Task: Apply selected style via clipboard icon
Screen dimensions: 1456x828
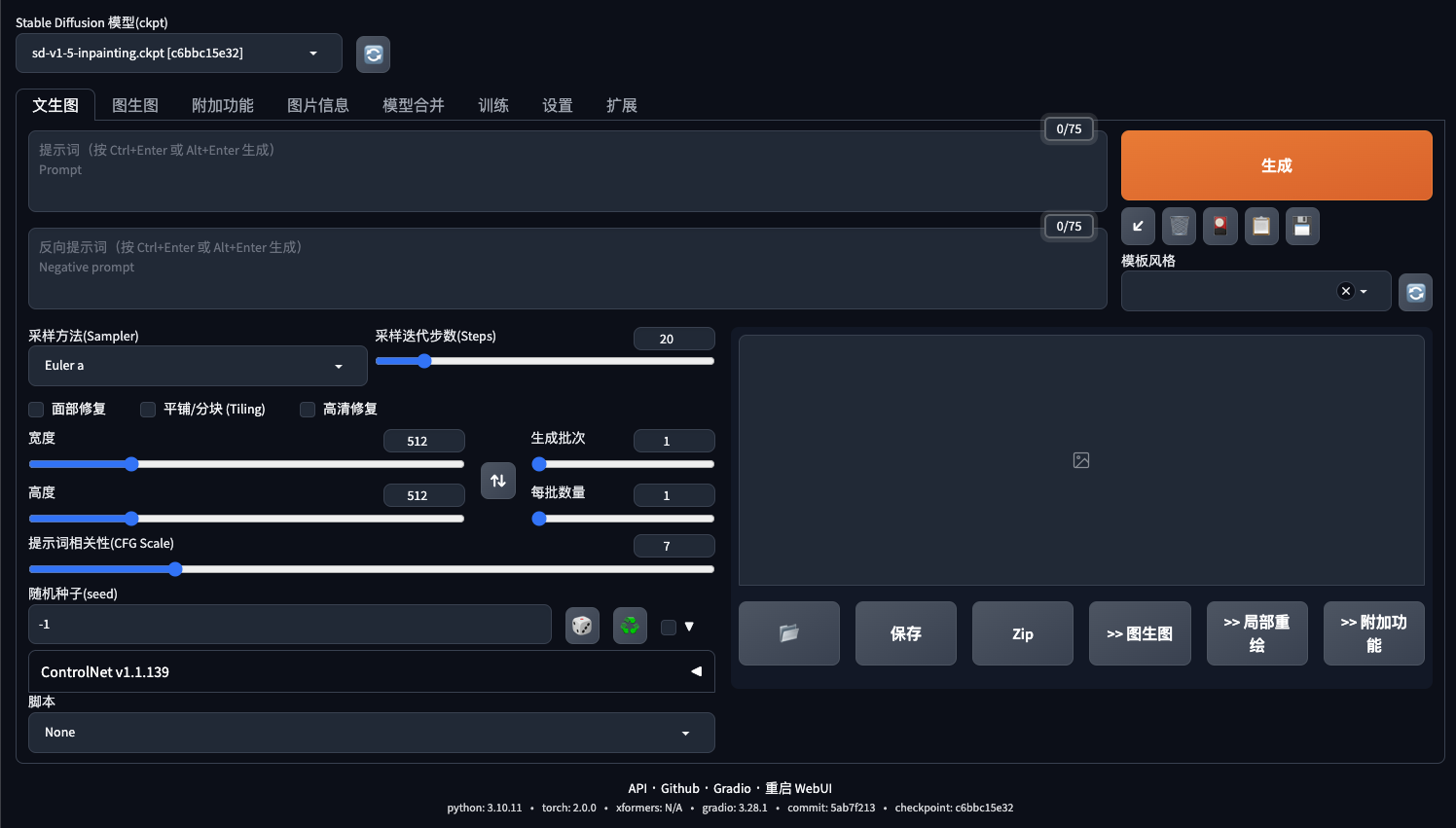Action: point(1261,227)
